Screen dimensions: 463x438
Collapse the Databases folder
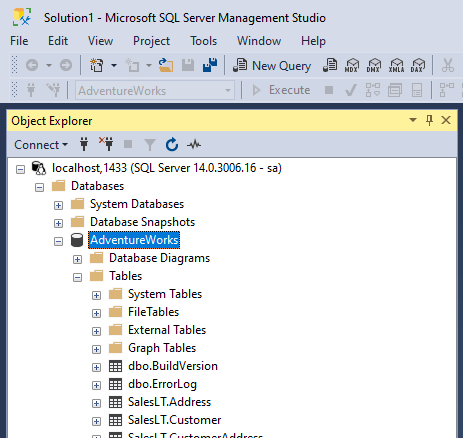39,187
